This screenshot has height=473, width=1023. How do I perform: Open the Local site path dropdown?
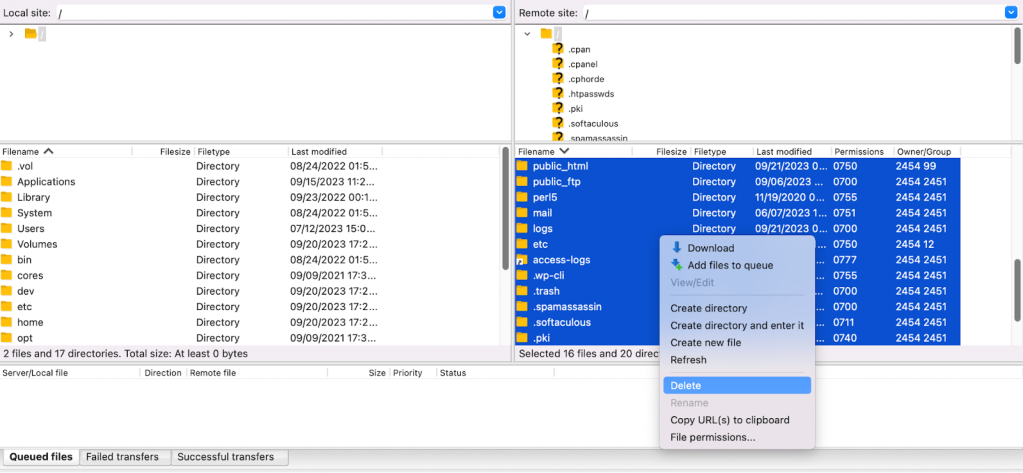[x=499, y=12]
